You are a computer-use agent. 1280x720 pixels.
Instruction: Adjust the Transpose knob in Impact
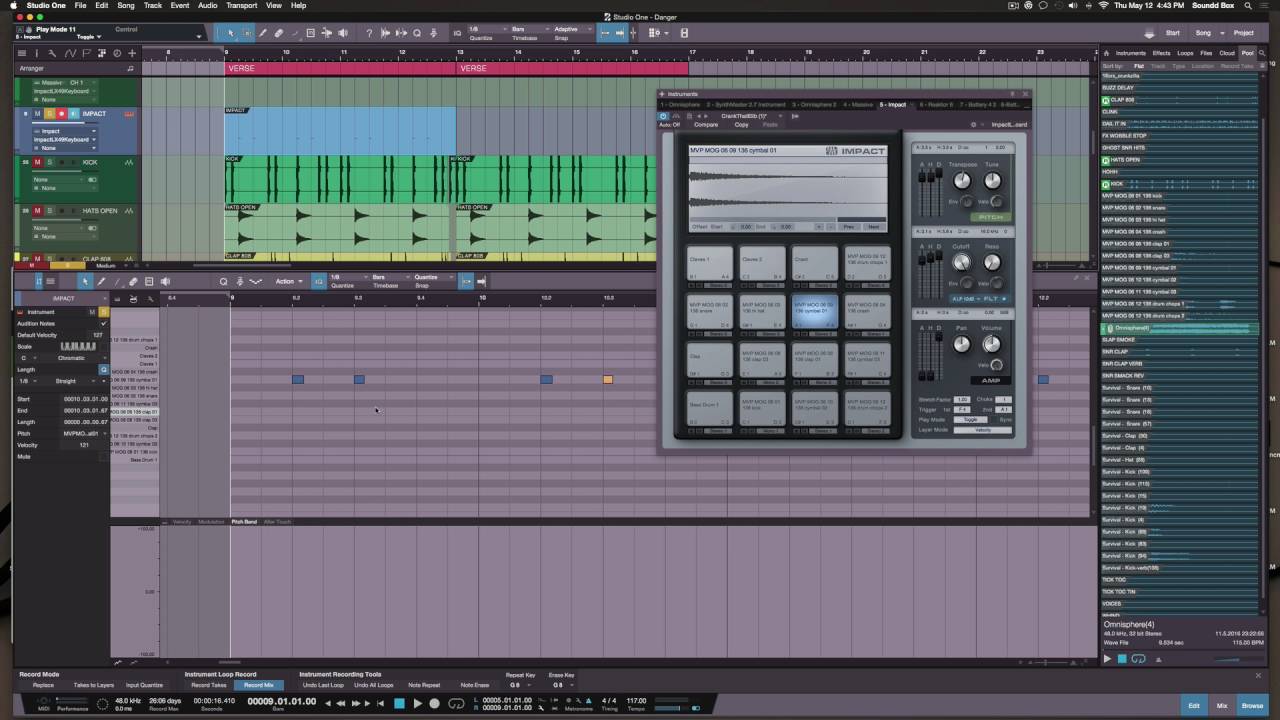[962, 180]
